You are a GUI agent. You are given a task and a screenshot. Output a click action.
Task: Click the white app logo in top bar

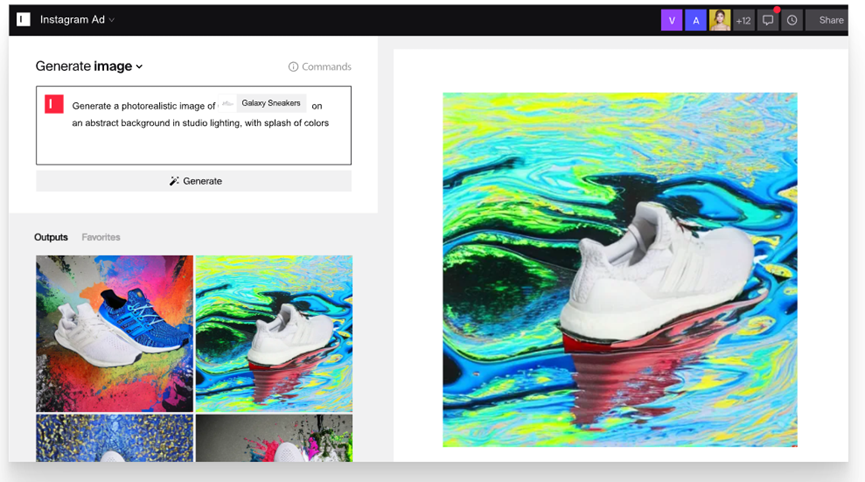(x=23, y=20)
